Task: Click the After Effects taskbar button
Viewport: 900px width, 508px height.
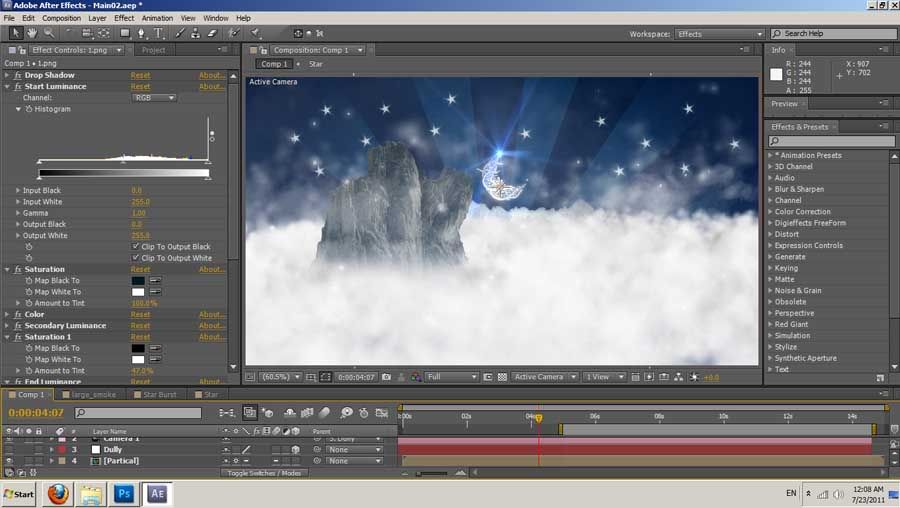Action: [157, 494]
